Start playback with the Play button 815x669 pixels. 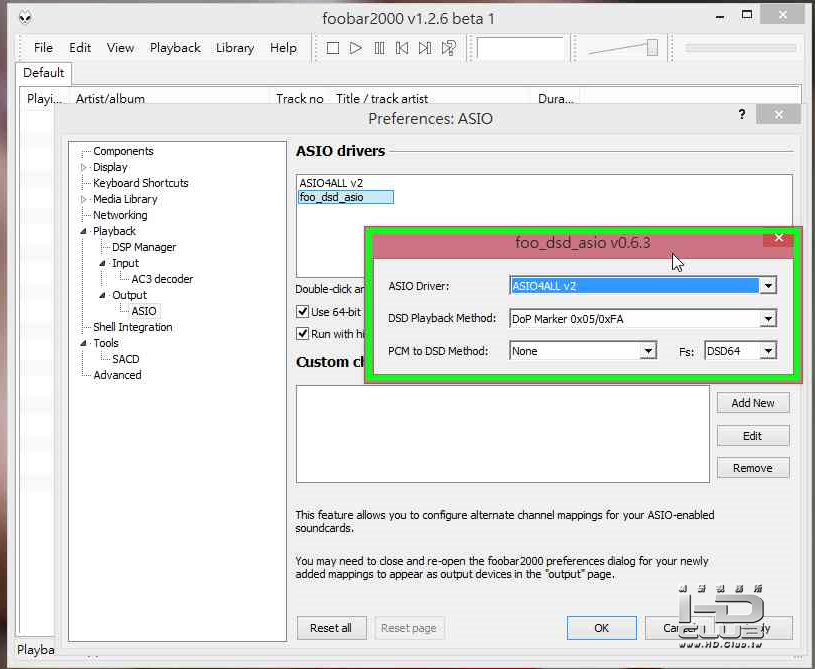356,48
